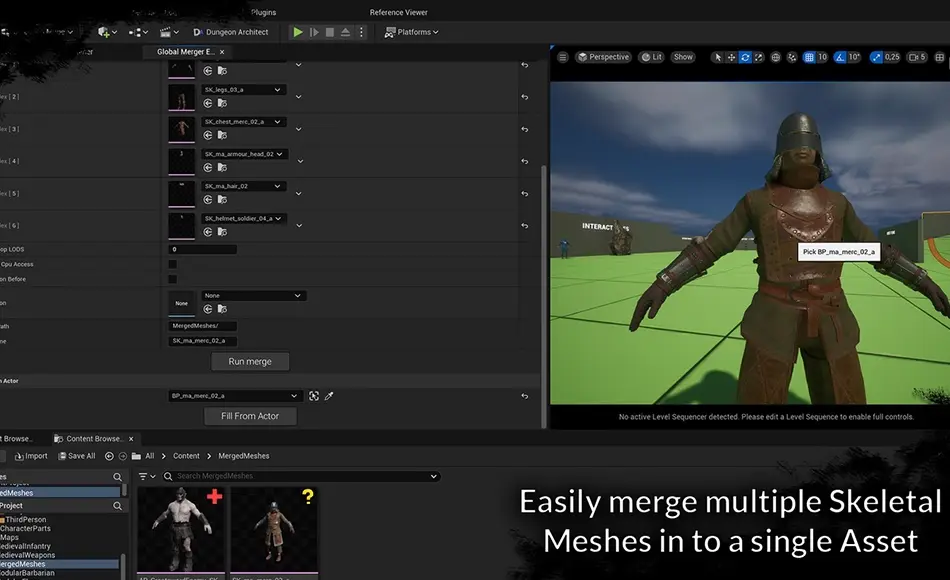Toggle the Cpu Access checkbox
Image resolution: width=950 pixels, height=580 pixels.
click(173, 264)
